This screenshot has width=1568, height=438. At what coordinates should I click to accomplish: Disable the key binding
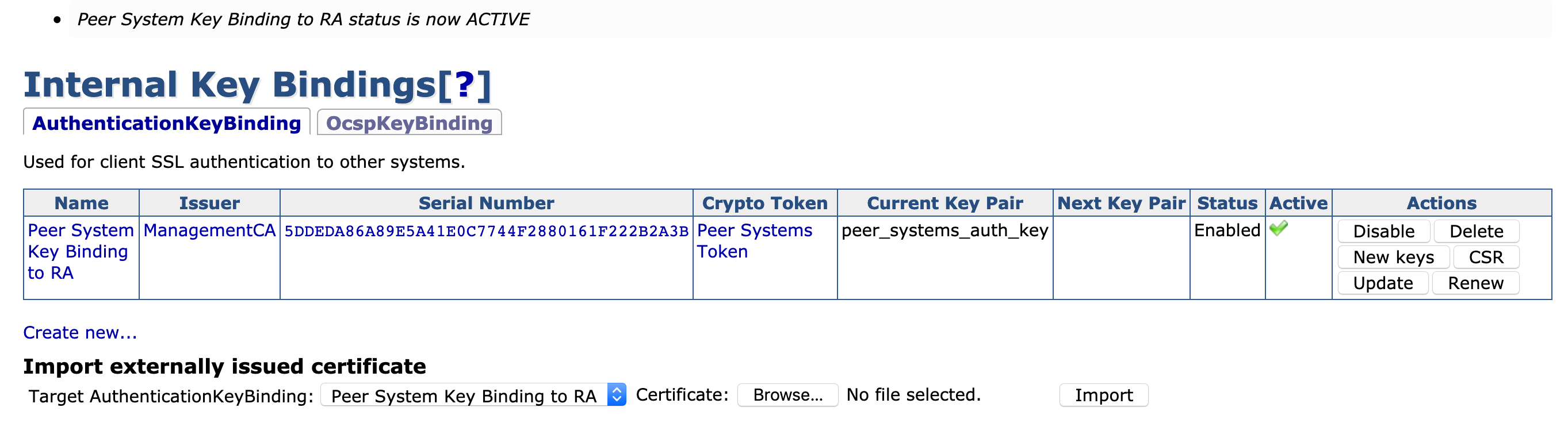tap(1383, 231)
